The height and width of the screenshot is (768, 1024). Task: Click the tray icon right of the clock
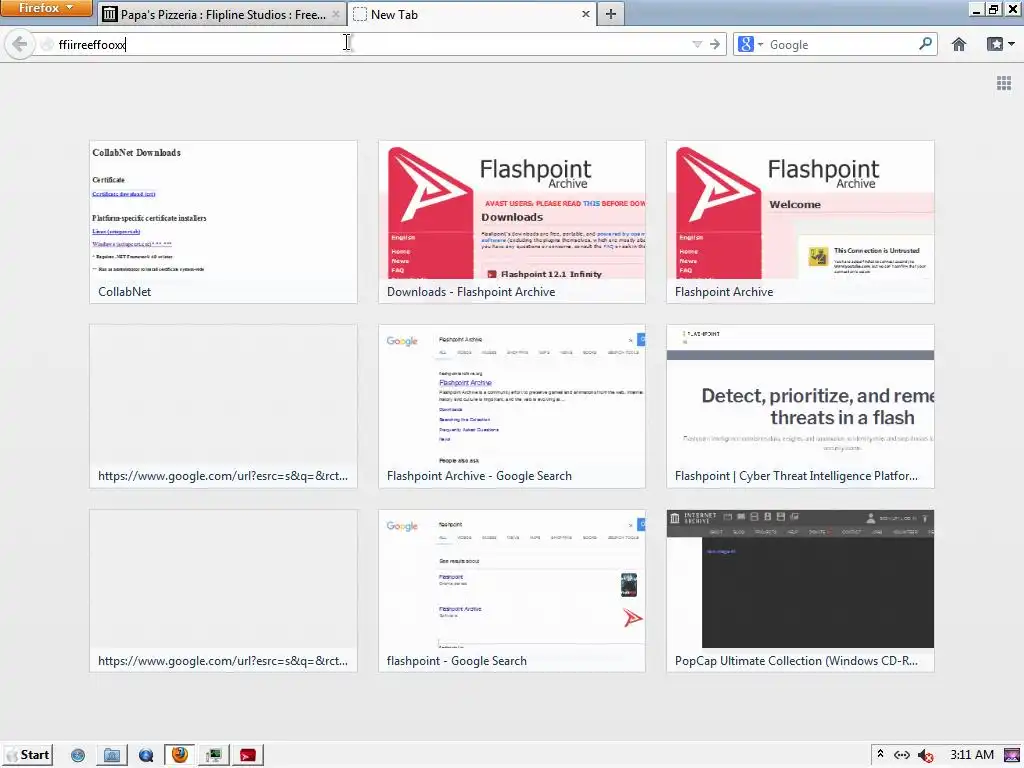pyautogui.click(x=1012, y=755)
